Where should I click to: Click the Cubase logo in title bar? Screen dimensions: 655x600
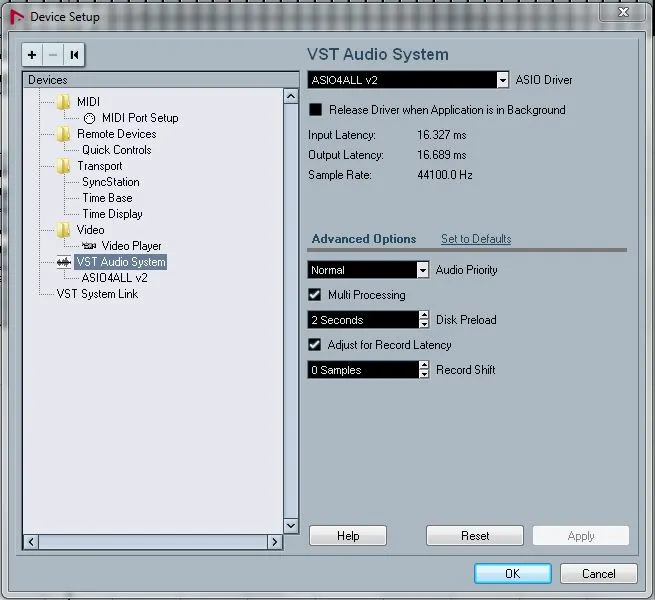coord(17,17)
